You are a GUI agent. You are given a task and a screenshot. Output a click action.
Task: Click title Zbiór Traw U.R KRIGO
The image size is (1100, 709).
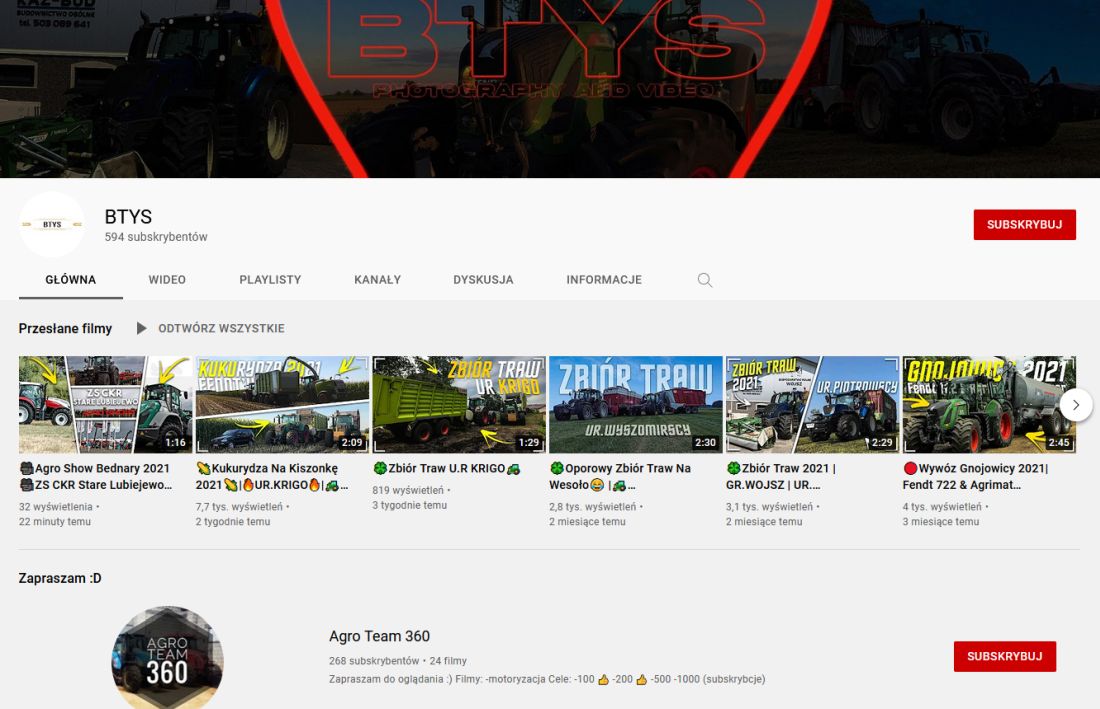coord(446,468)
